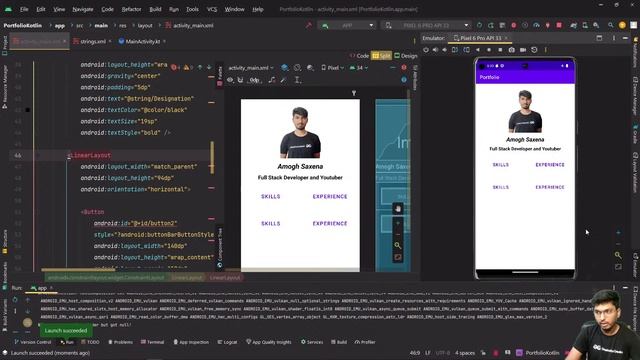Open the File menu
The image size is (640, 360).
click(x=24, y=9)
